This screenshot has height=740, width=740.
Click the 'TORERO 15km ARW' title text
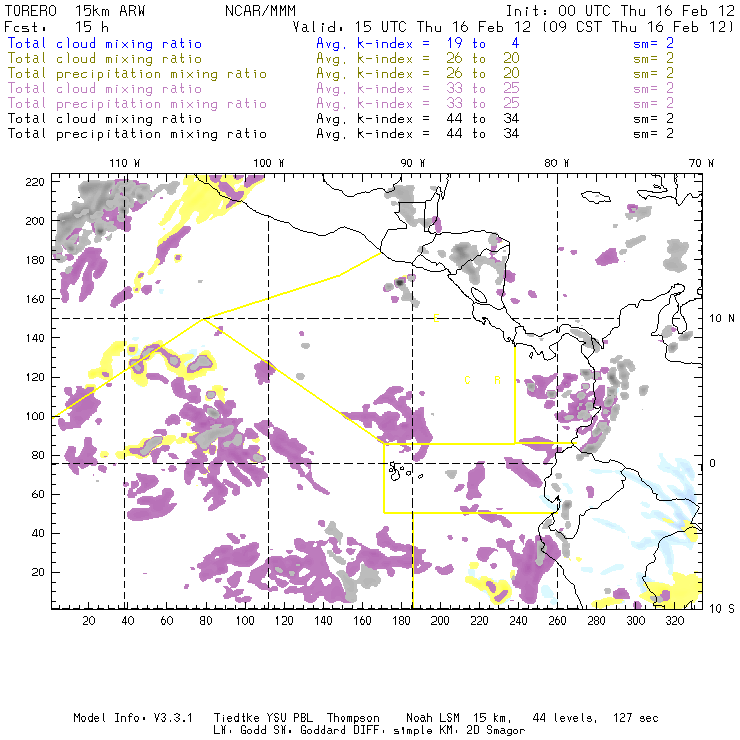75,10
